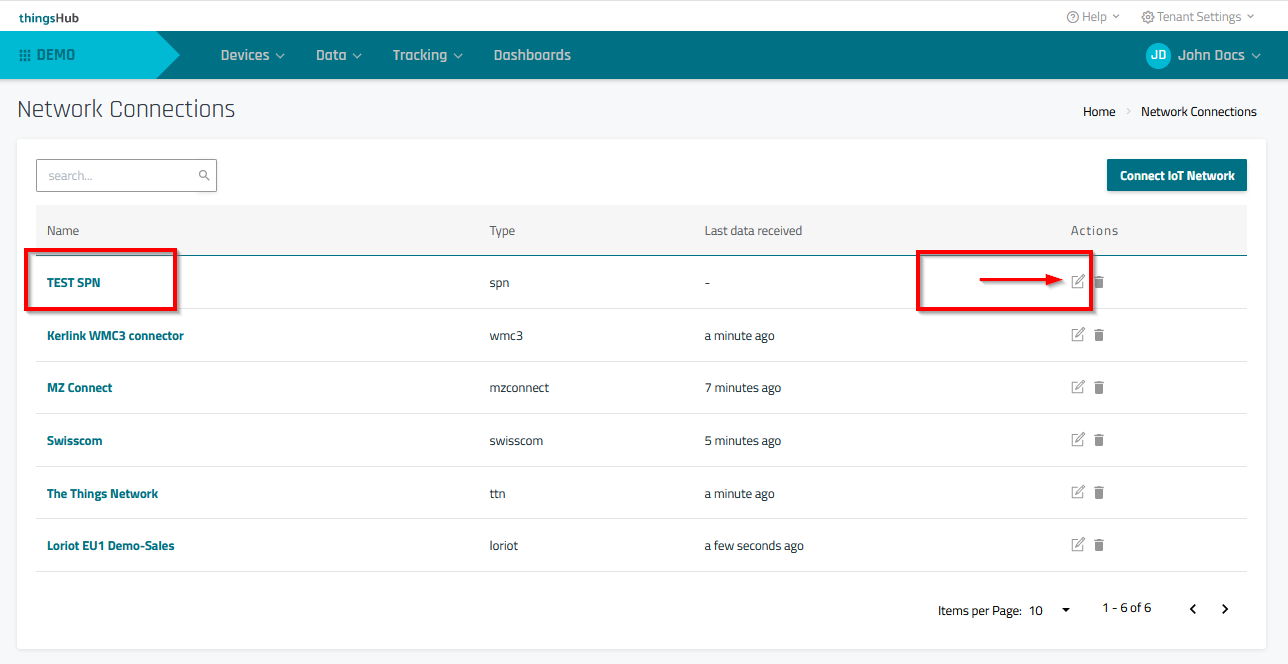The width and height of the screenshot is (1288, 664).
Task: Open the MZ Connect link
Action: [x=80, y=388]
